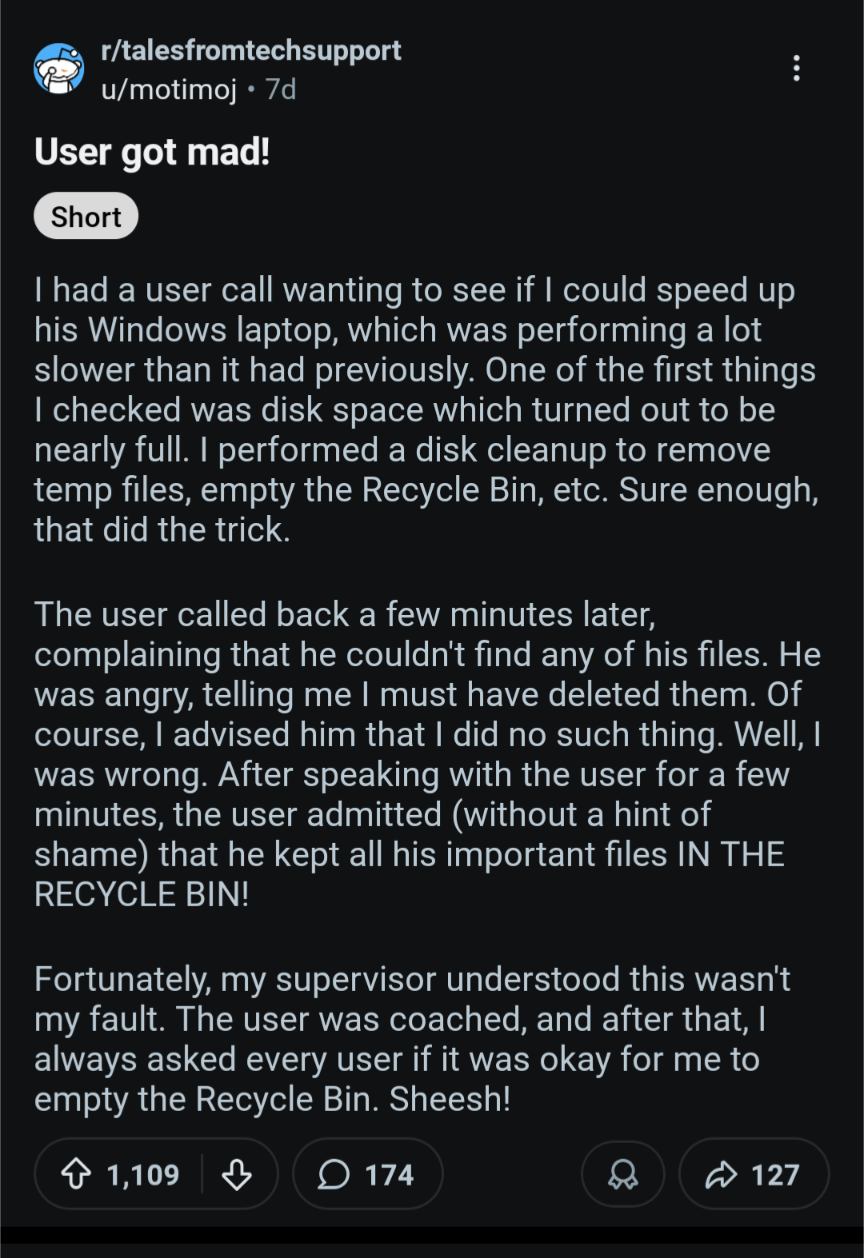Visit u/motimoj's profile
The width and height of the screenshot is (864, 1258).
pyautogui.click(x=169, y=90)
